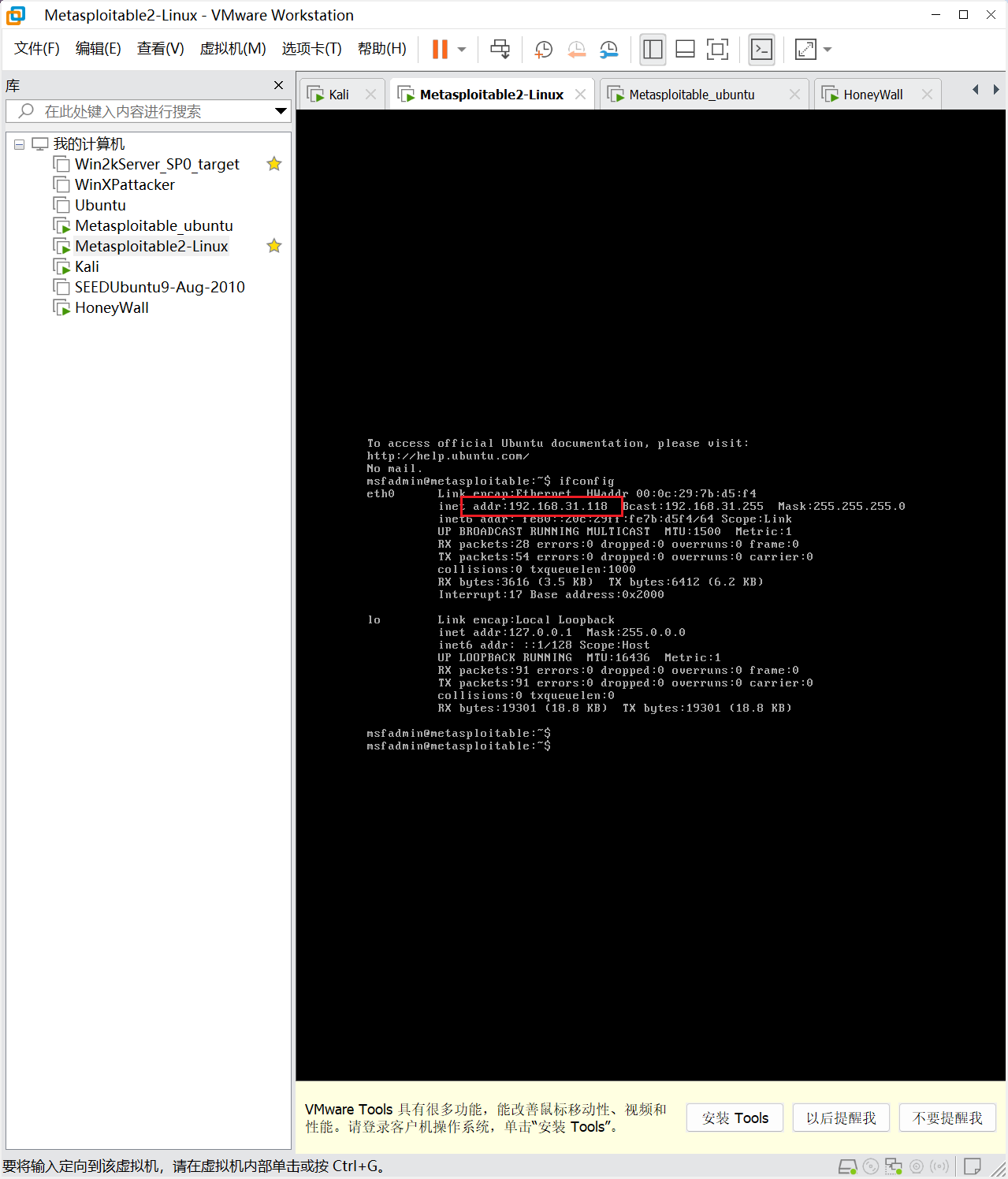The image size is (1008, 1179).
Task: Click the VMware Workstation title bar logo
Action: pos(16,15)
